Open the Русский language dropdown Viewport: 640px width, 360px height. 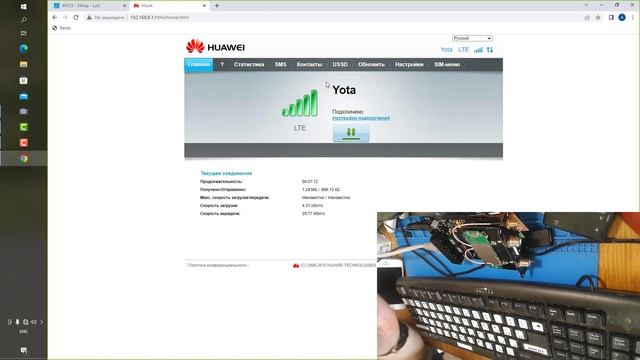472,38
